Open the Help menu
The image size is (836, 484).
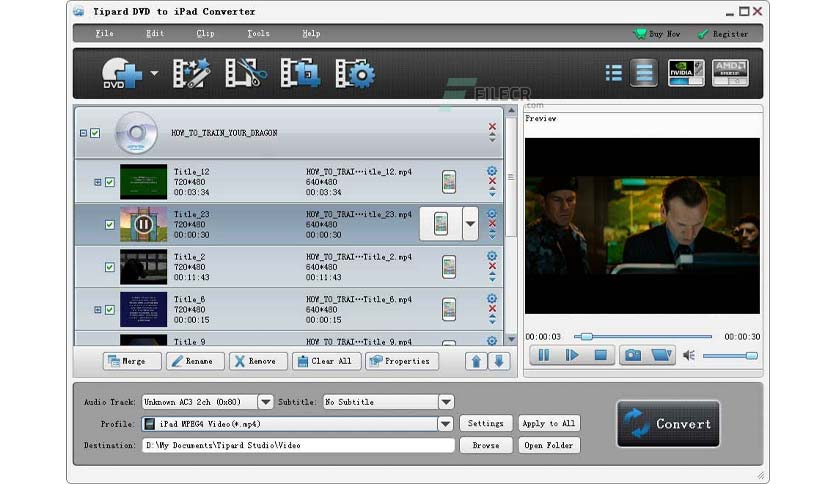[311, 33]
